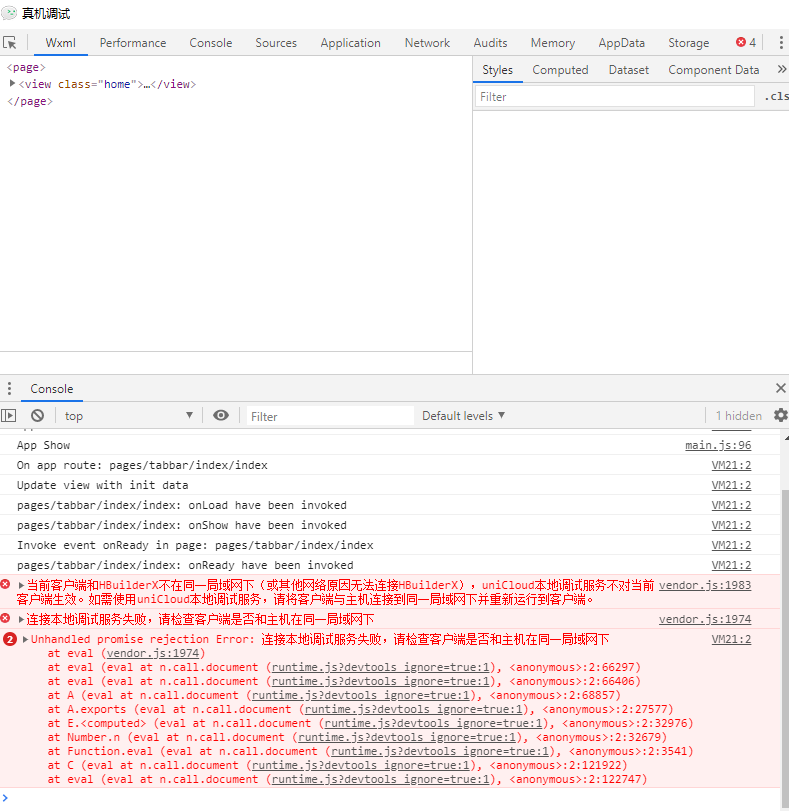The width and height of the screenshot is (789, 811).
Task: Open the Storage tab
Action: [x=689, y=43]
